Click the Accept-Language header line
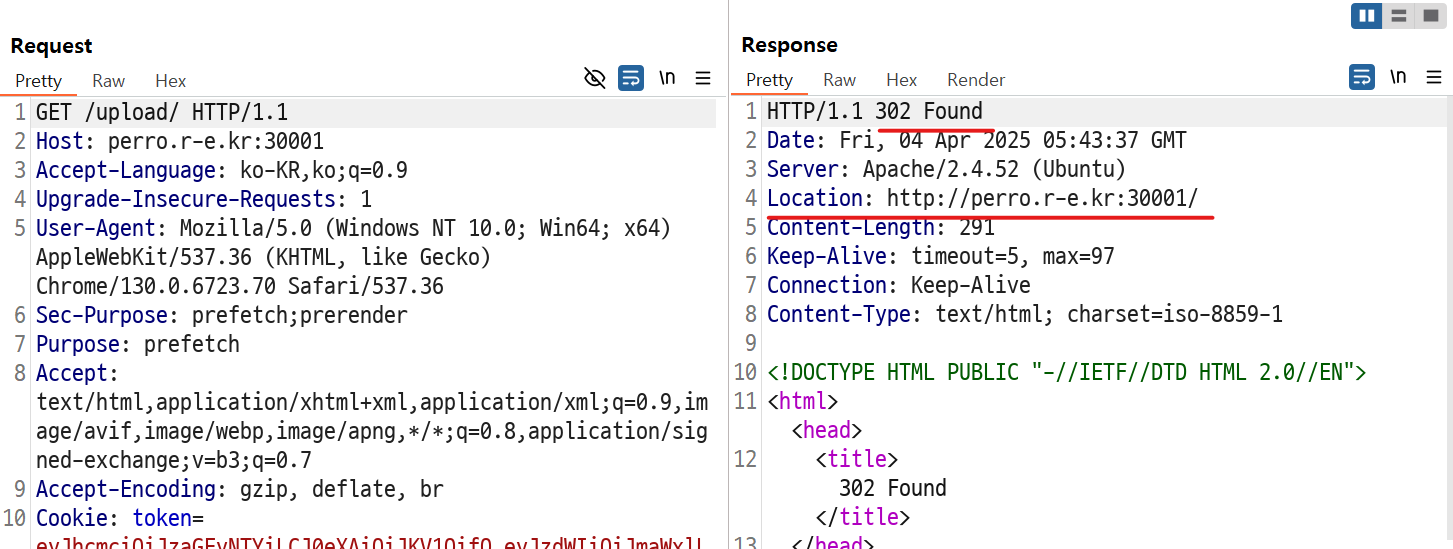The height and width of the screenshot is (549, 1453). point(222,170)
